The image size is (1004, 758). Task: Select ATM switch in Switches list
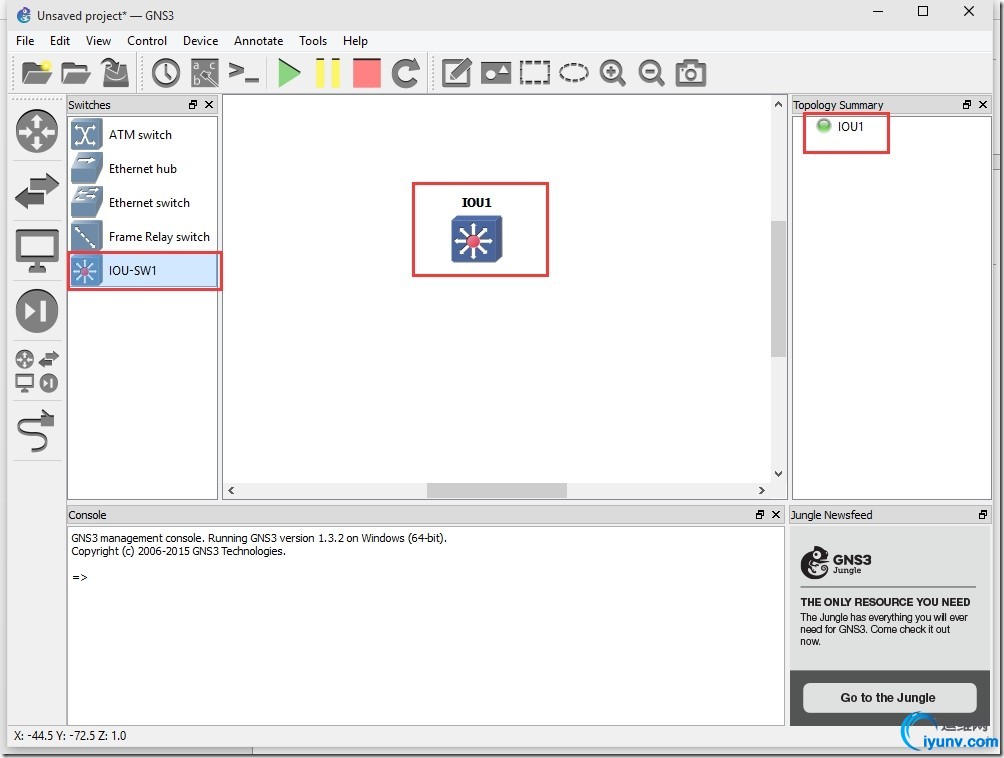(143, 134)
